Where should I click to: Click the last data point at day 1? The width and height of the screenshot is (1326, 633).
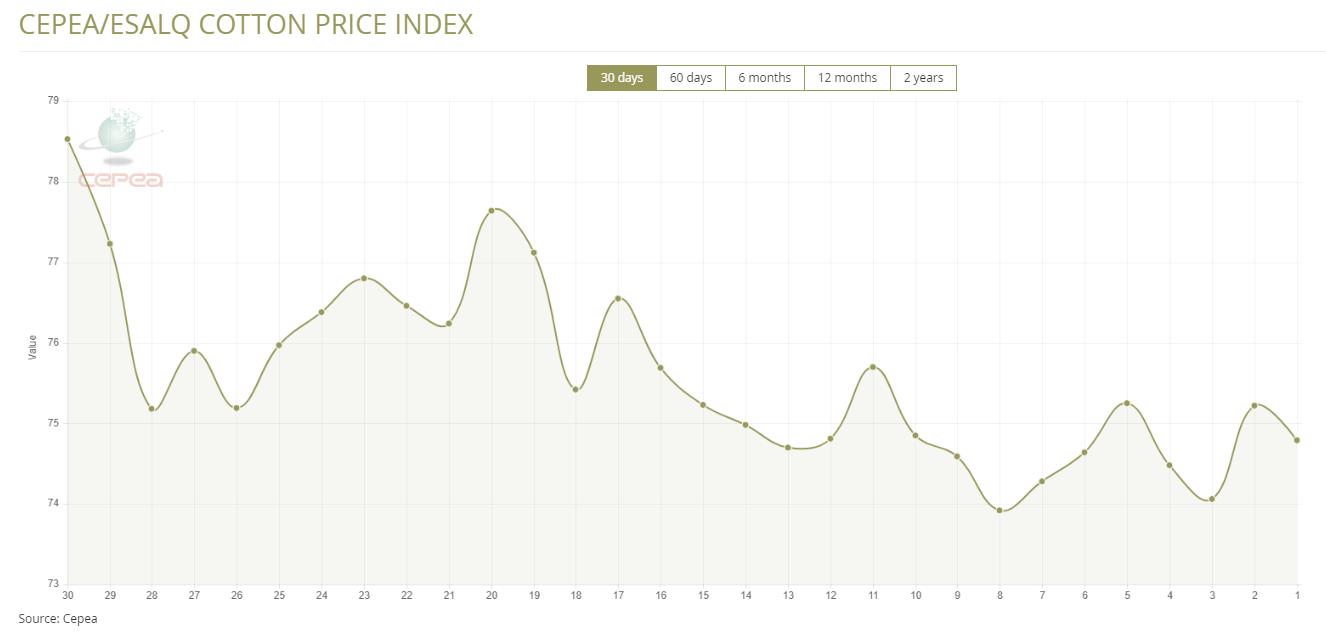[1297, 440]
